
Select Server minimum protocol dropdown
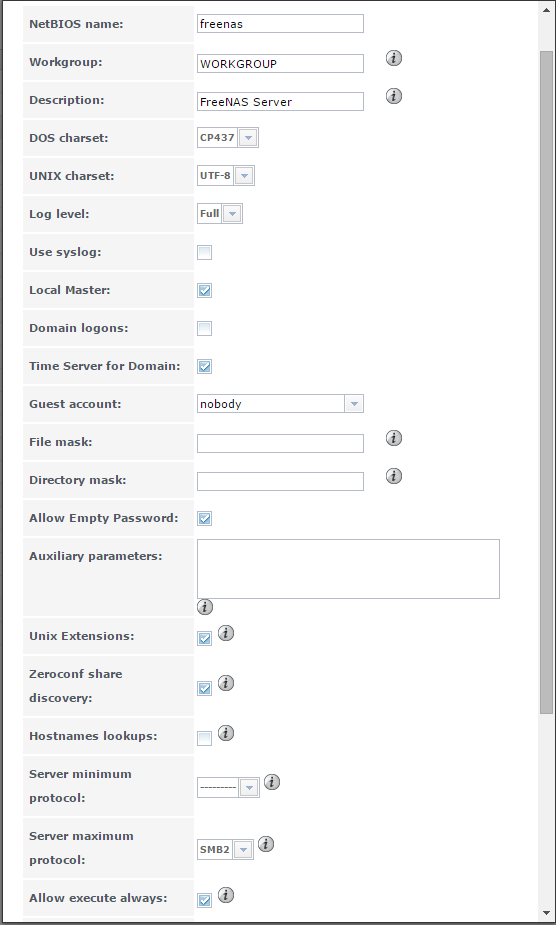(x=228, y=788)
